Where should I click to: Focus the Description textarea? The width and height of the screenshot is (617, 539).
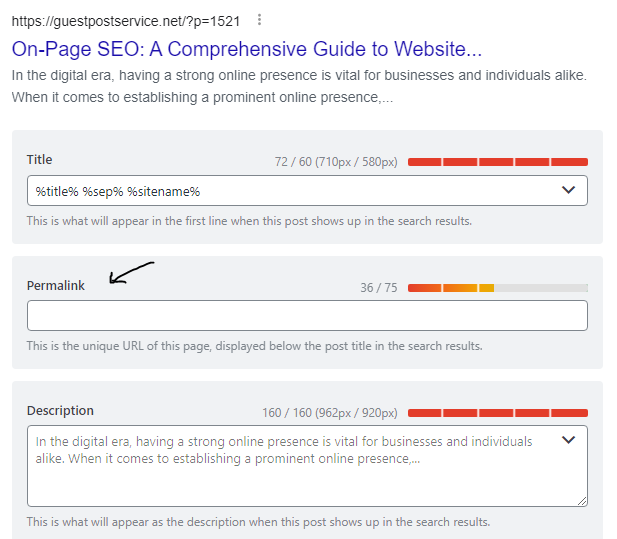click(x=307, y=466)
